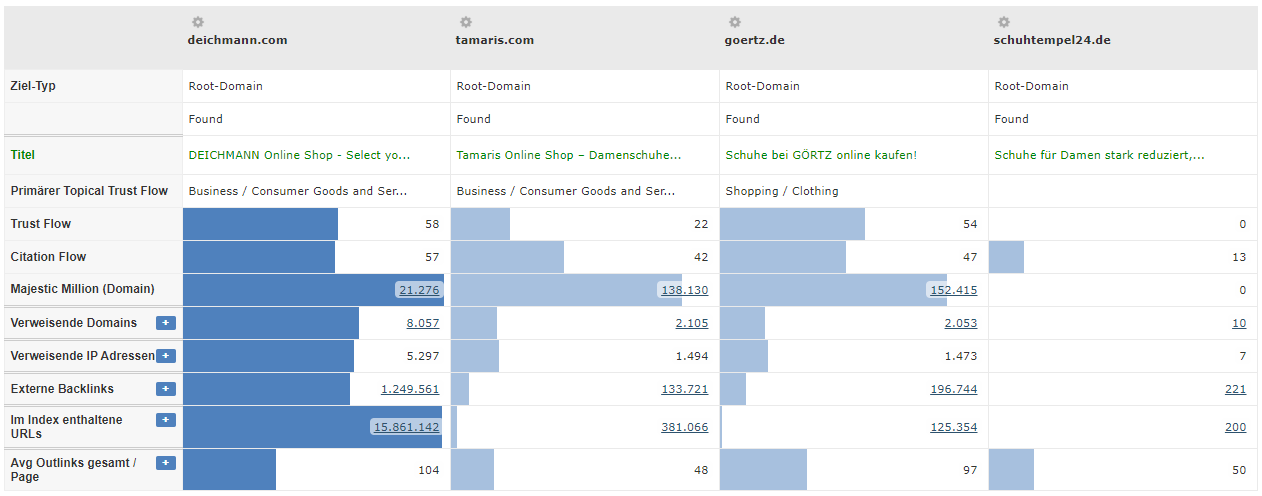Click deichmann.com Avg Outlinks value 104
Image resolution: width=1262 pixels, height=496 pixels.
tap(429, 470)
